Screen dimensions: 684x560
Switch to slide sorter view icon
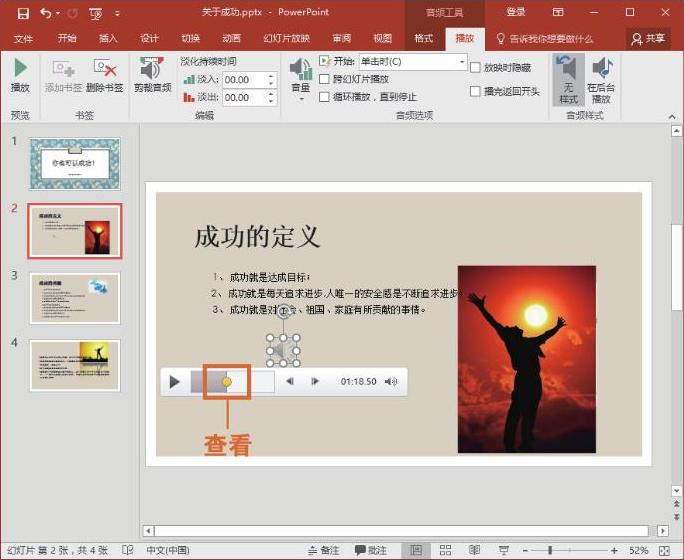click(x=445, y=550)
